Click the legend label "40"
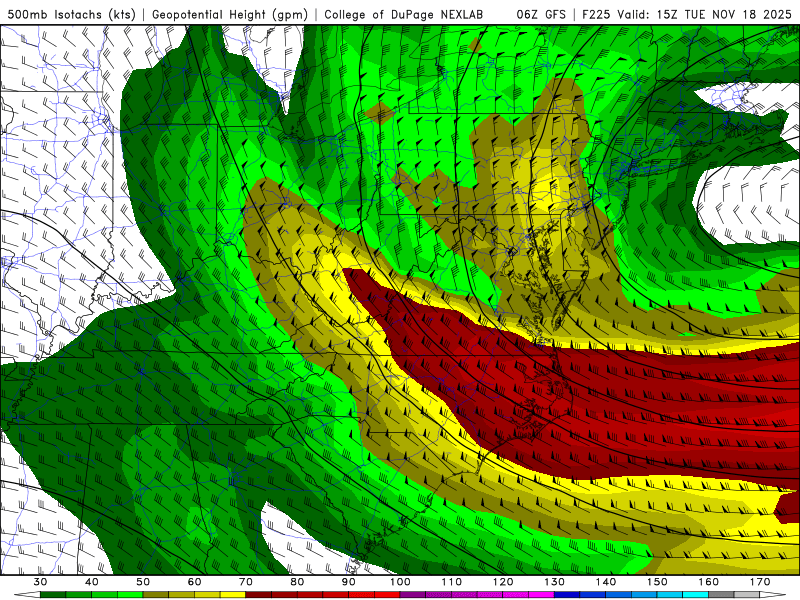 (92, 582)
